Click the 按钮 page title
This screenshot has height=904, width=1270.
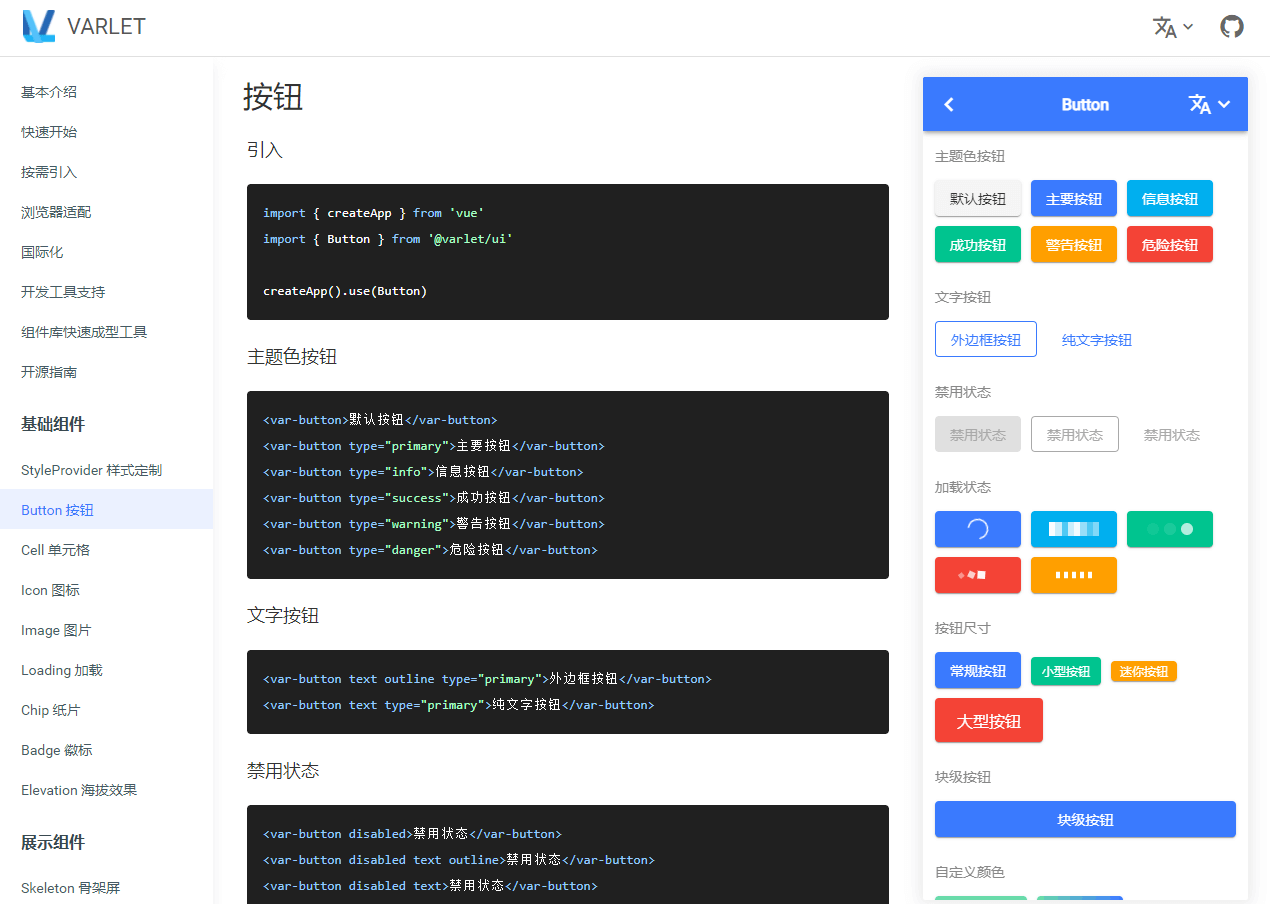pyautogui.click(x=273, y=97)
